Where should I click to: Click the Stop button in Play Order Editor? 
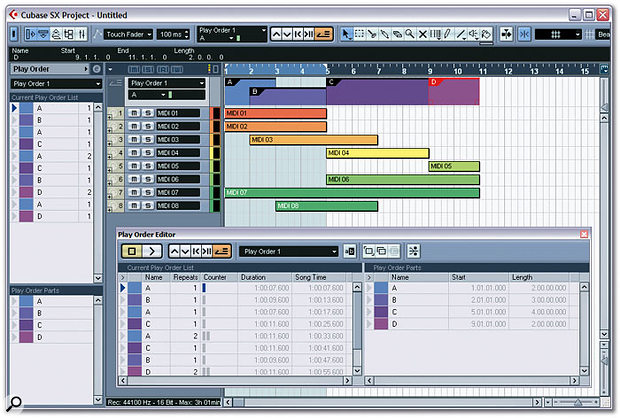tap(132, 251)
